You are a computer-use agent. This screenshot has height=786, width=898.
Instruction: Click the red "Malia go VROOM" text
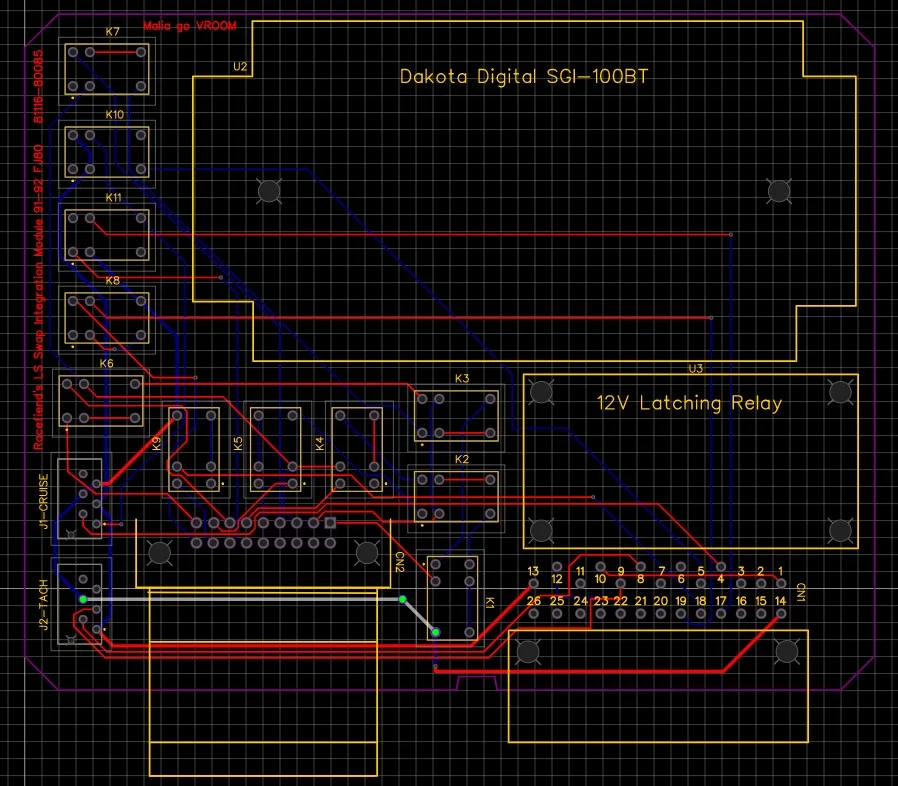click(190, 26)
